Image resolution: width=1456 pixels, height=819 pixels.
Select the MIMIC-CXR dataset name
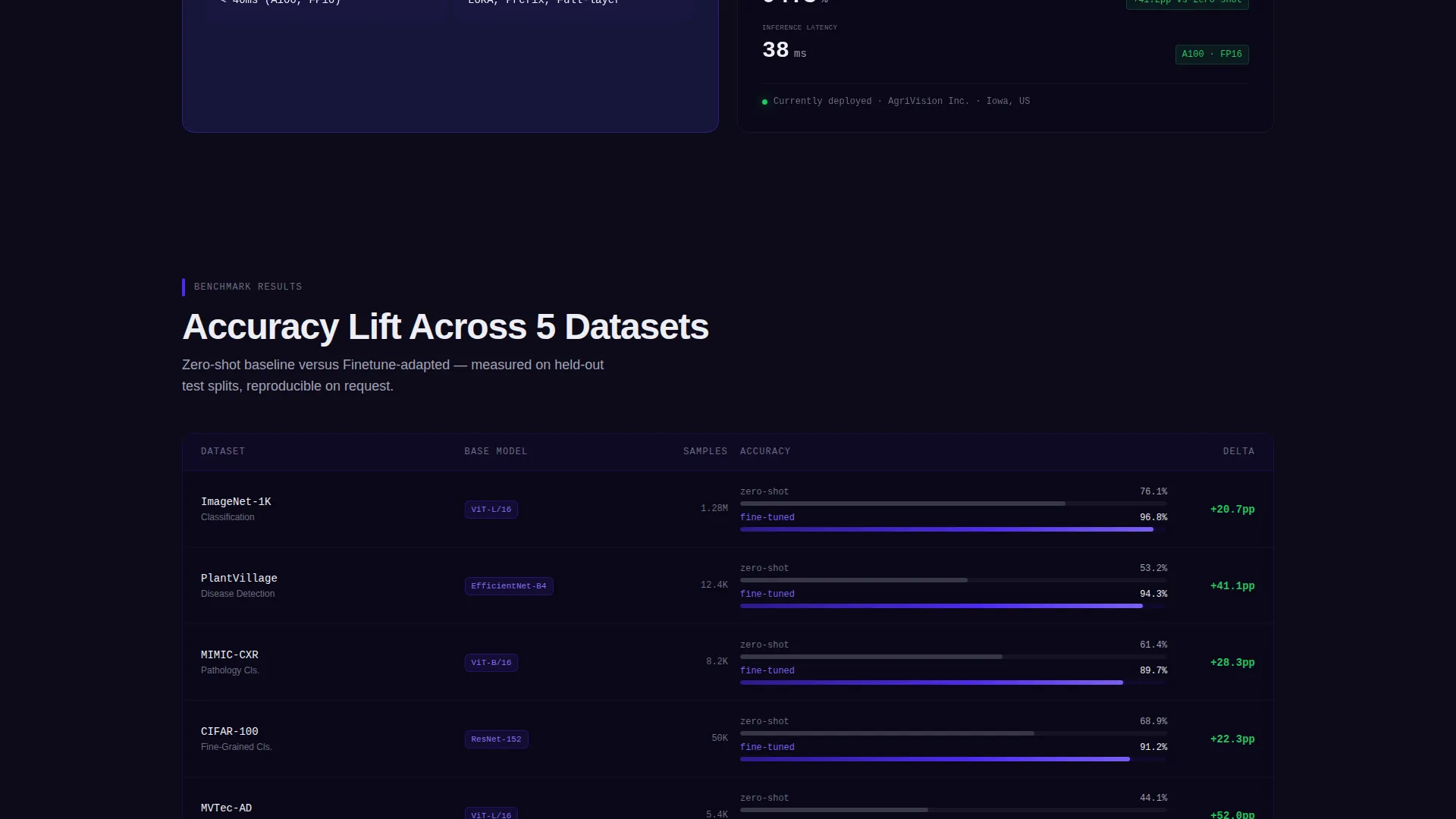[229, 654]
